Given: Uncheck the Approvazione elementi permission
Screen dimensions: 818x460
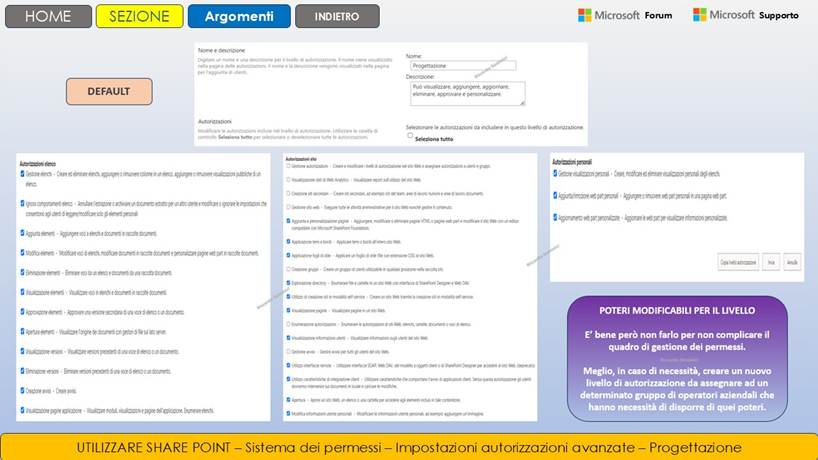Looking at the screenshot, I should pos(22,312).
